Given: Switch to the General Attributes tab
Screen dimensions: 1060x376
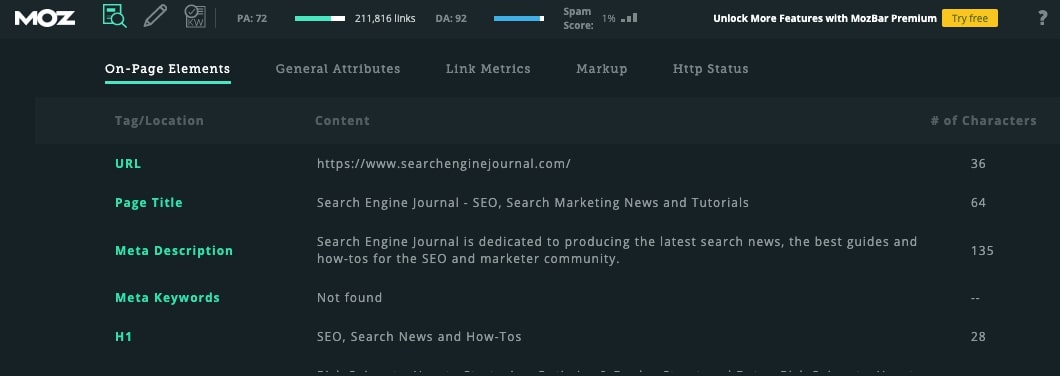Looking at the screenshot, I should [338, 69].
